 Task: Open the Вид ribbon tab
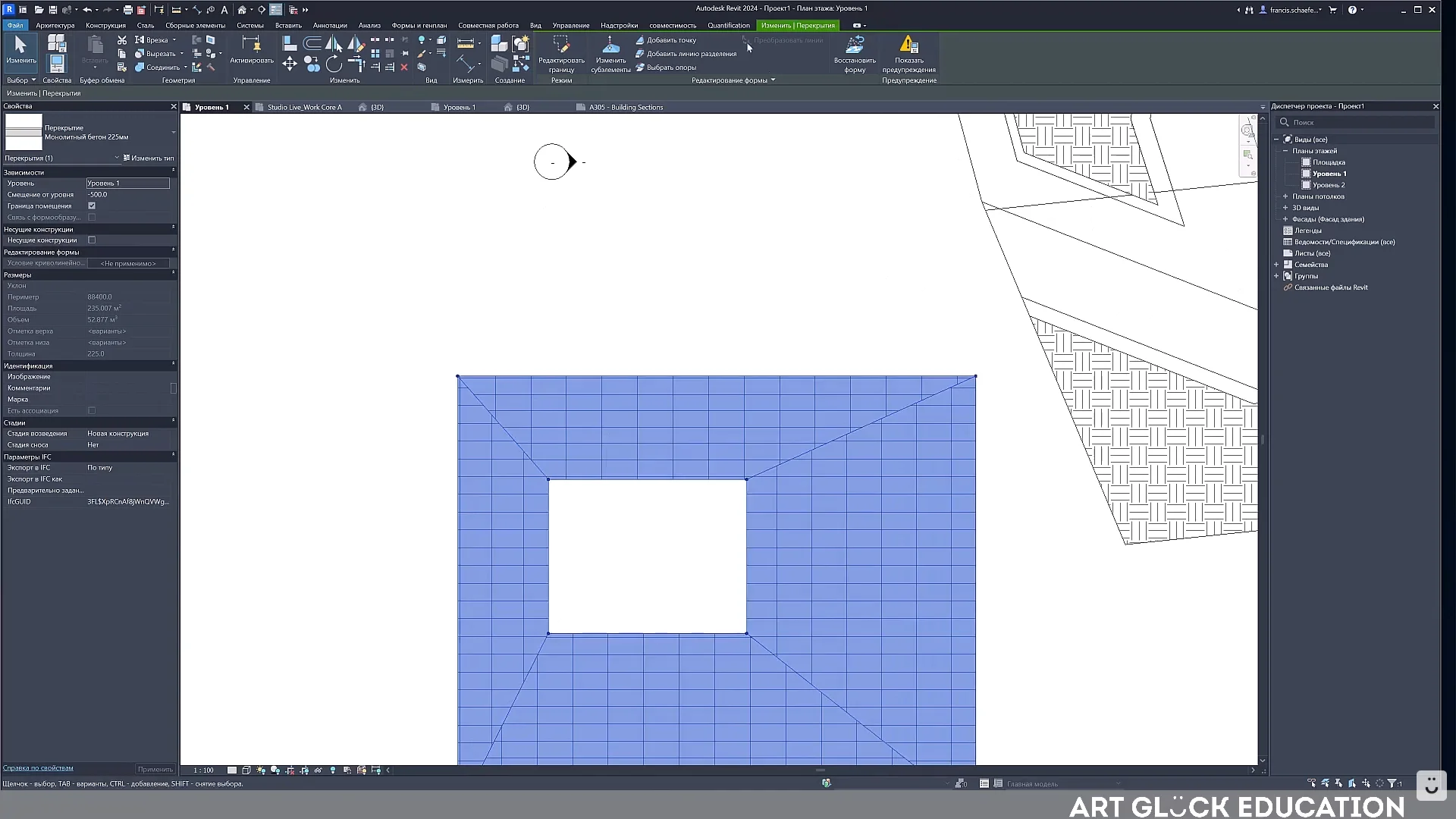535,25
